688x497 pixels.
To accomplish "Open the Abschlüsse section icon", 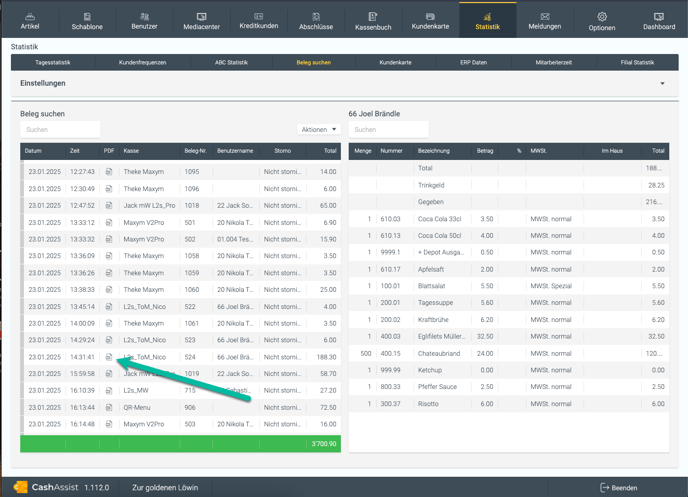I will point(316,17).
